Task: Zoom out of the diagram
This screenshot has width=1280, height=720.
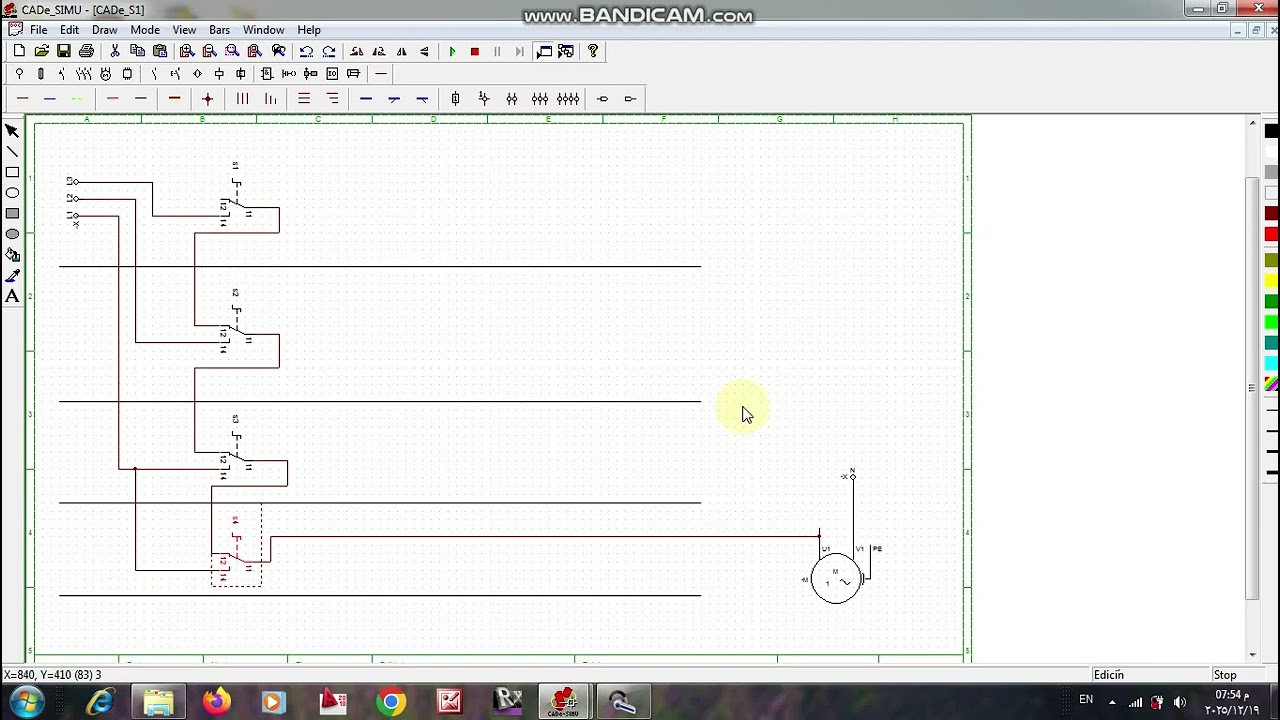Action: (209, 51)
